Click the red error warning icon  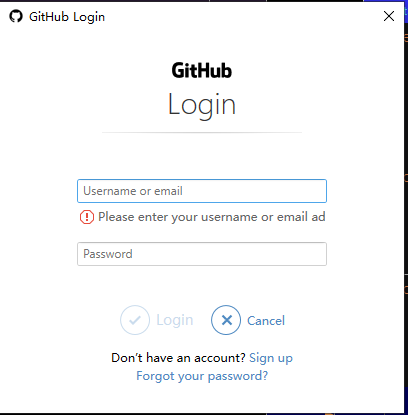point(87,217)
